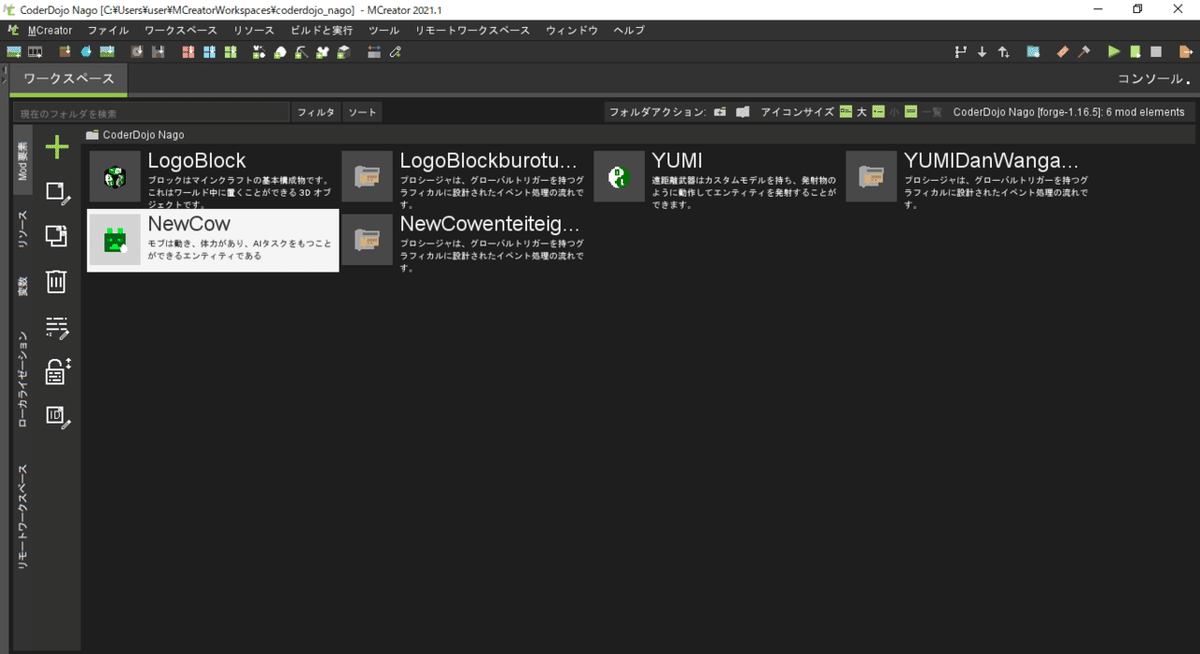Upload workspace with the up-arrow toolbar icon

[1004, 51]
